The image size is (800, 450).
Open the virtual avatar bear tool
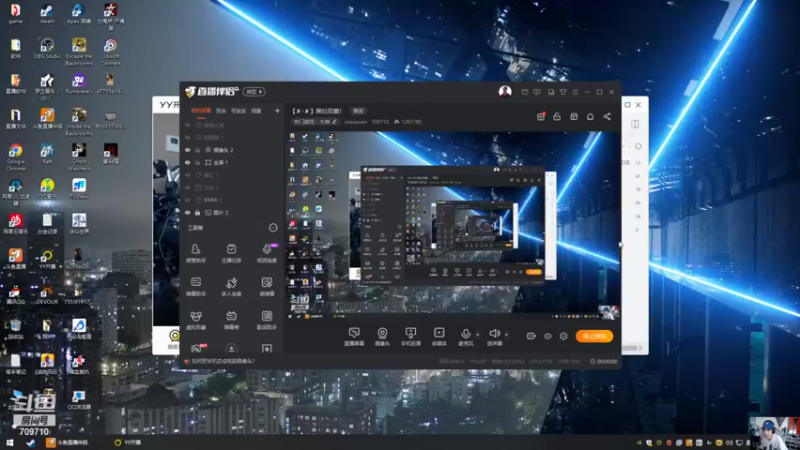pos(196,320)
